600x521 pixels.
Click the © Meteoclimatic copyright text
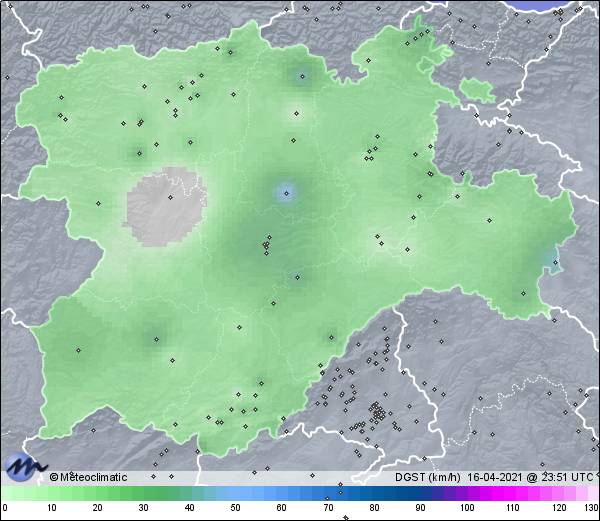[x=88, y=477]
